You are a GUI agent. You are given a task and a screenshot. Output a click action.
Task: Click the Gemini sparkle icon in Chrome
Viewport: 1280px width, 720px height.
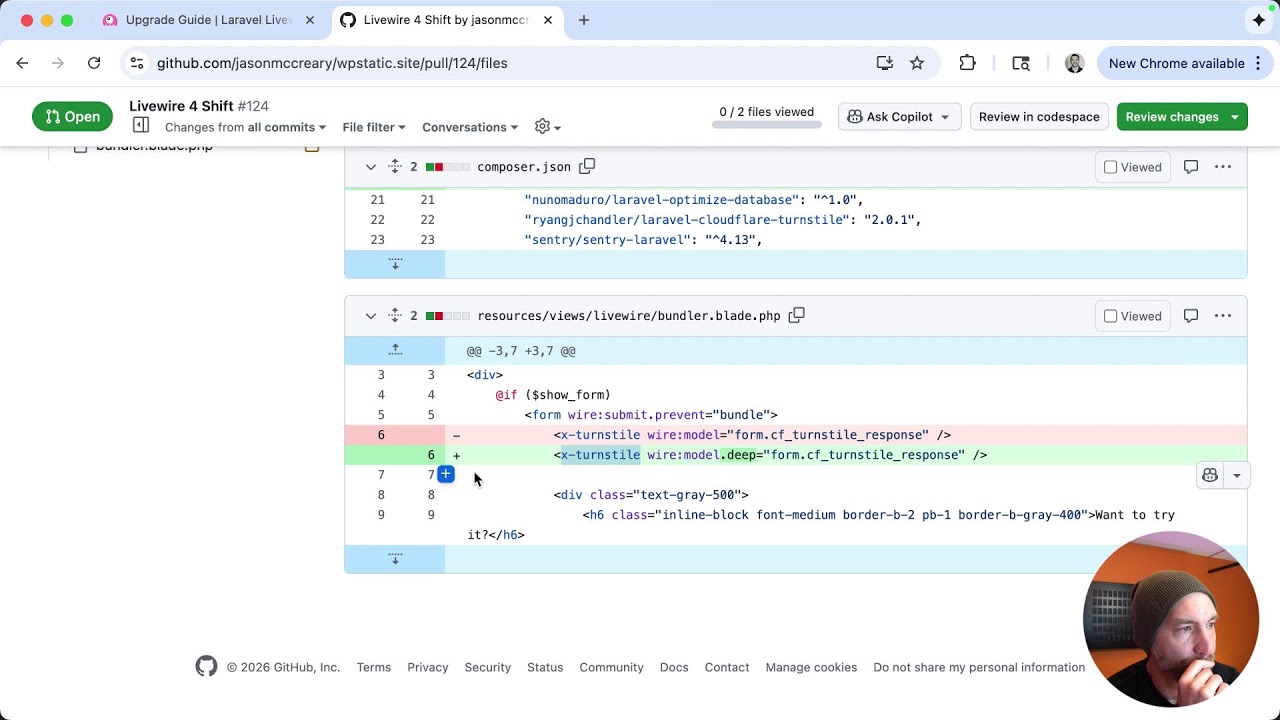[x=1259, y=20]
